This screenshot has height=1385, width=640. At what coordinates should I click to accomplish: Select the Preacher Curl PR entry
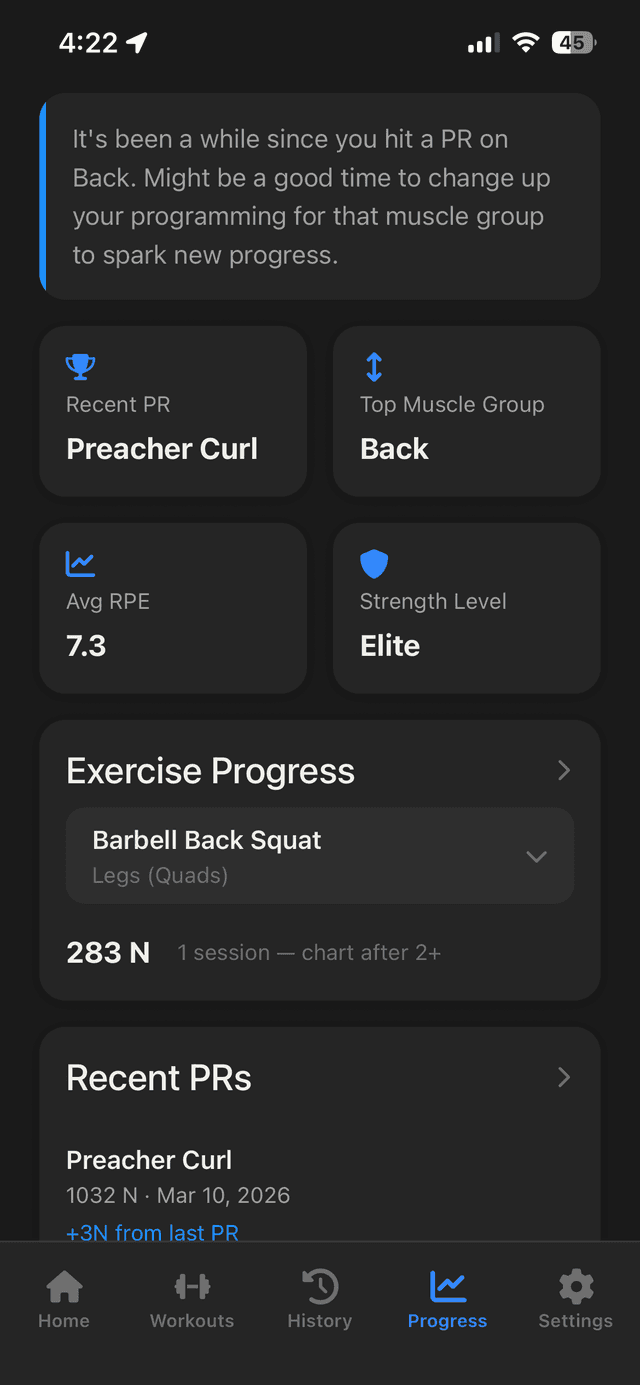tap(148, 1159)
